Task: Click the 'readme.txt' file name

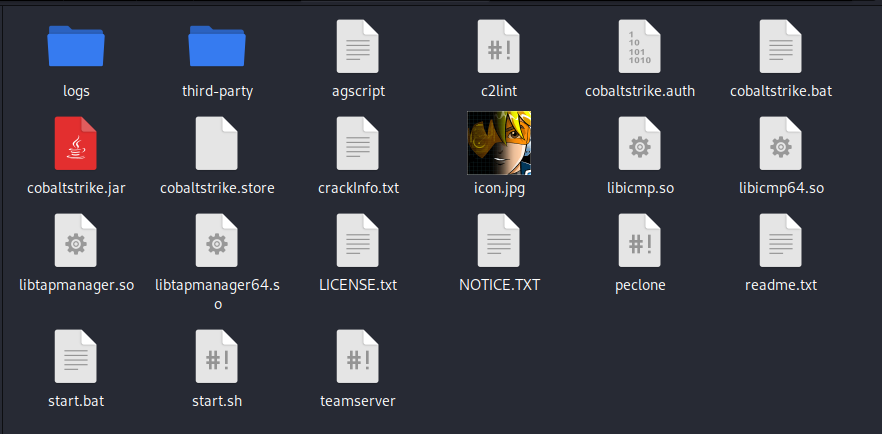Action: pos(781,285)
